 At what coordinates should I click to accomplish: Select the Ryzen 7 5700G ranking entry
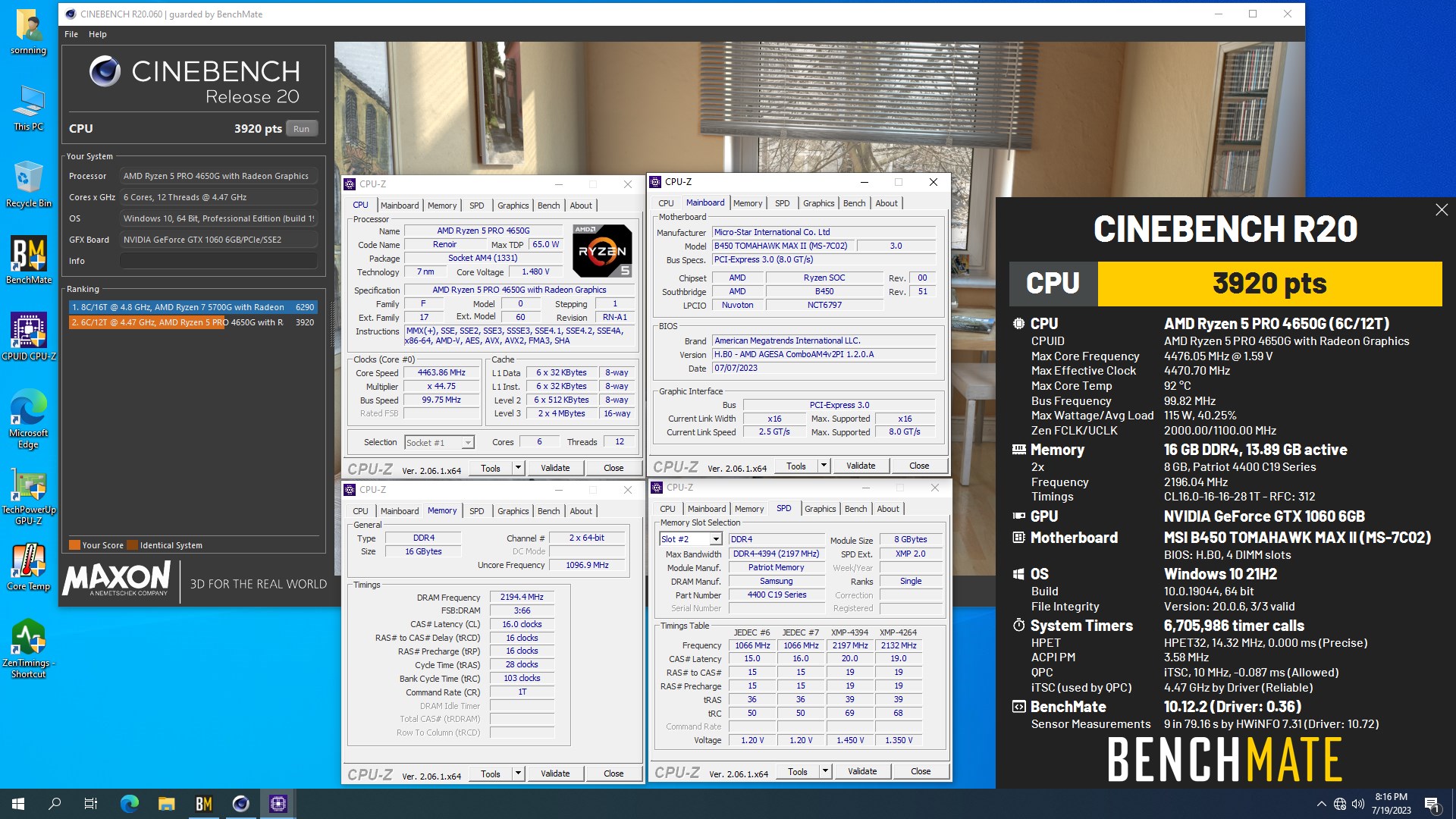[193, 307]
